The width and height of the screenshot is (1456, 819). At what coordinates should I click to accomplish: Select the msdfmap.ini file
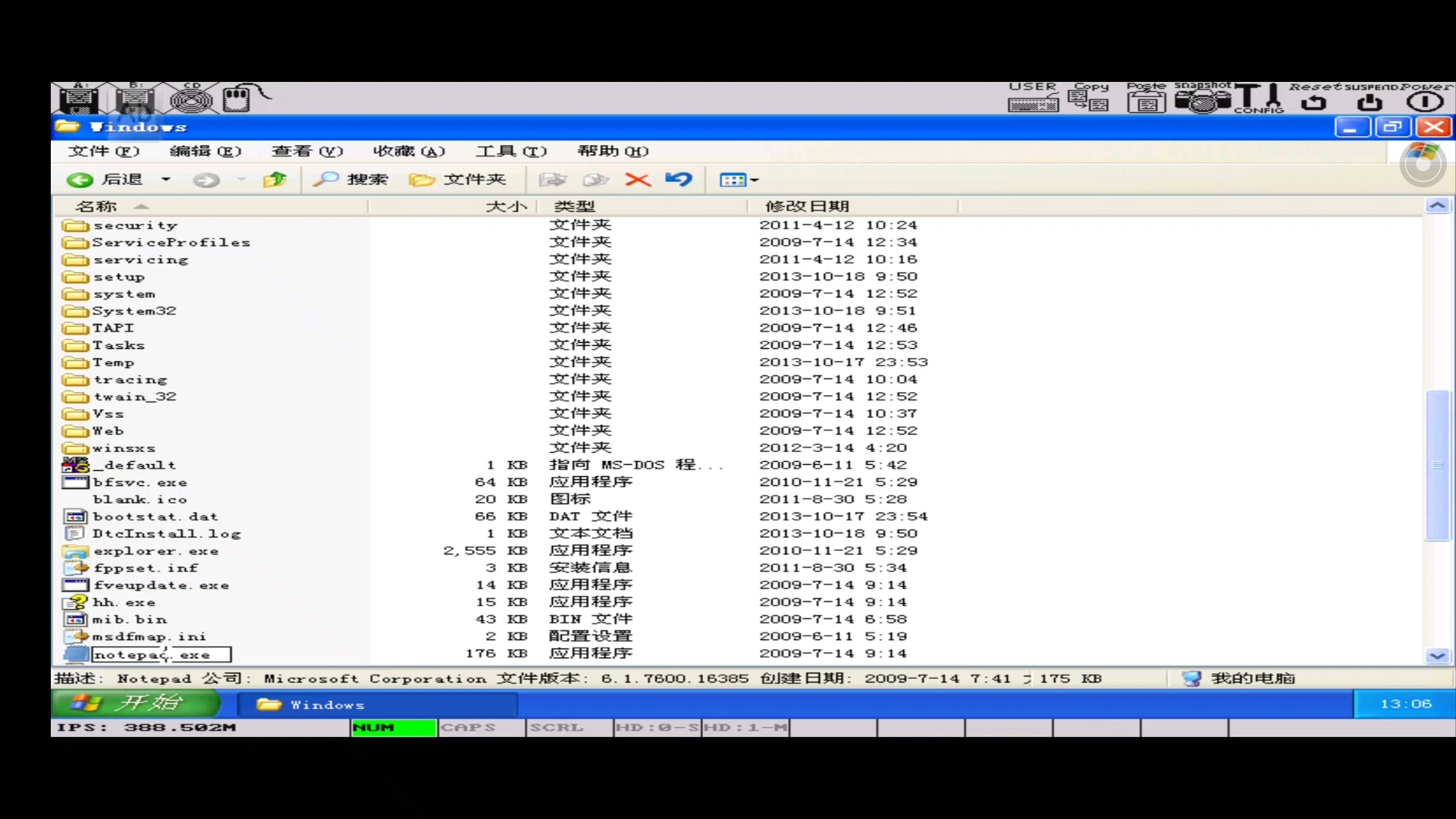(135, 637)
